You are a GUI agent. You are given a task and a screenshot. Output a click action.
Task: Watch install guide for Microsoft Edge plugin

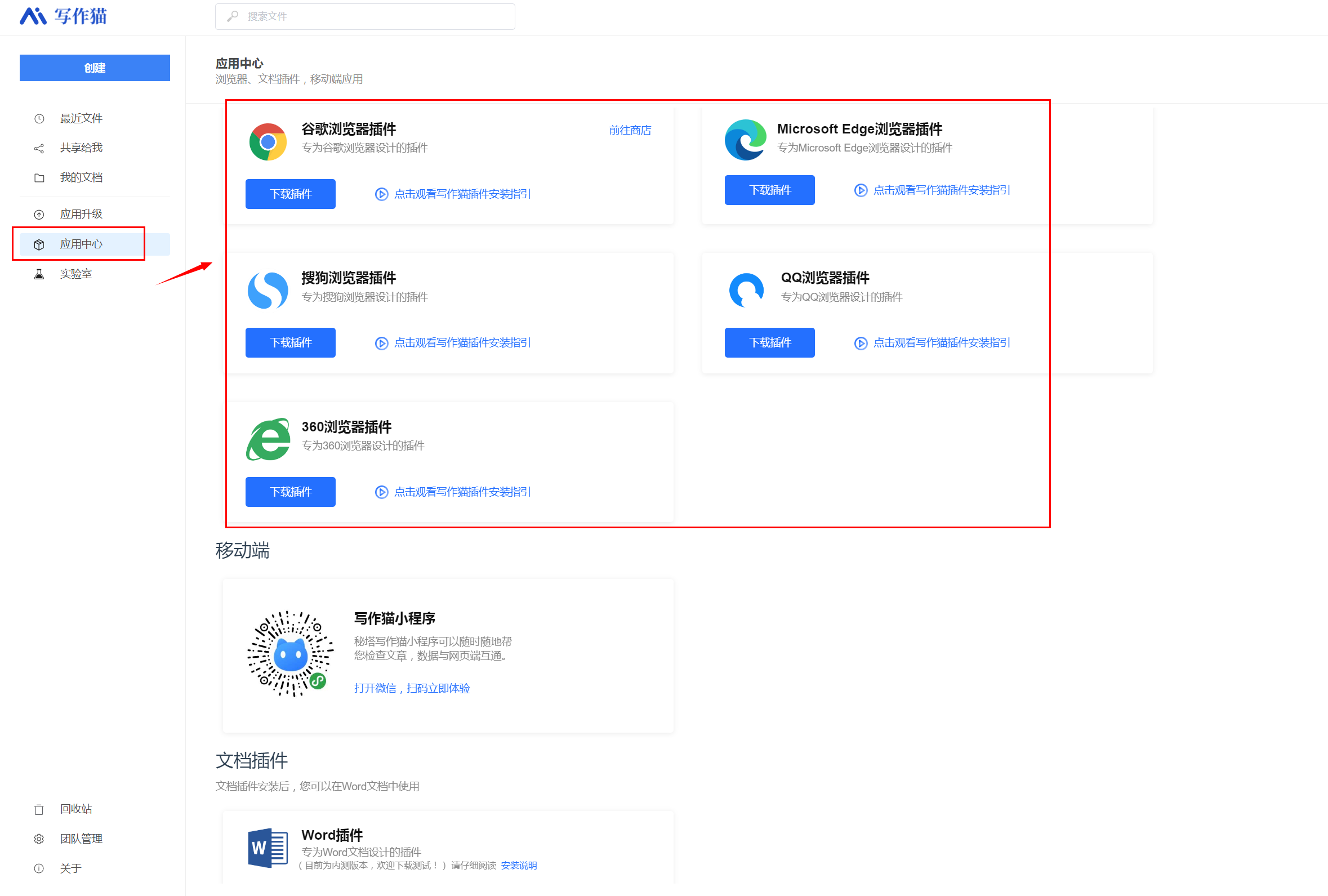click(x=942, y=190)
